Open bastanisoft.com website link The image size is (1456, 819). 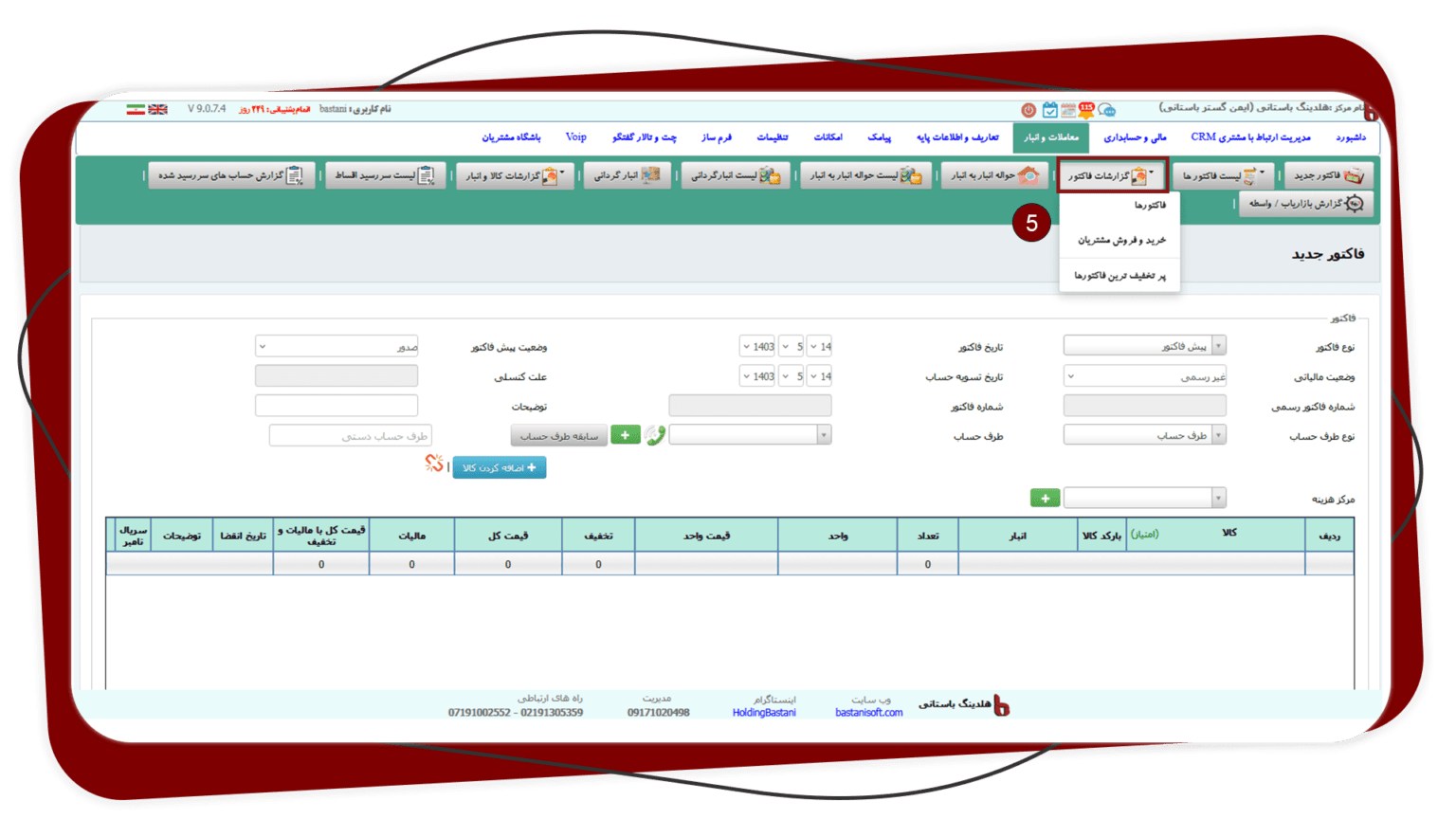[868, 713]
